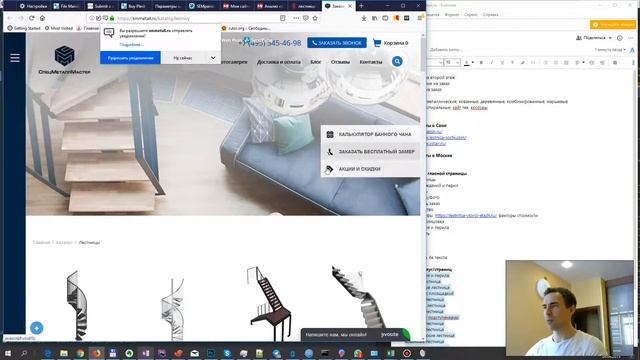Bookmark this page with star icon
The height and width of the screenshot is (360, 640).
tap(315, 18)
